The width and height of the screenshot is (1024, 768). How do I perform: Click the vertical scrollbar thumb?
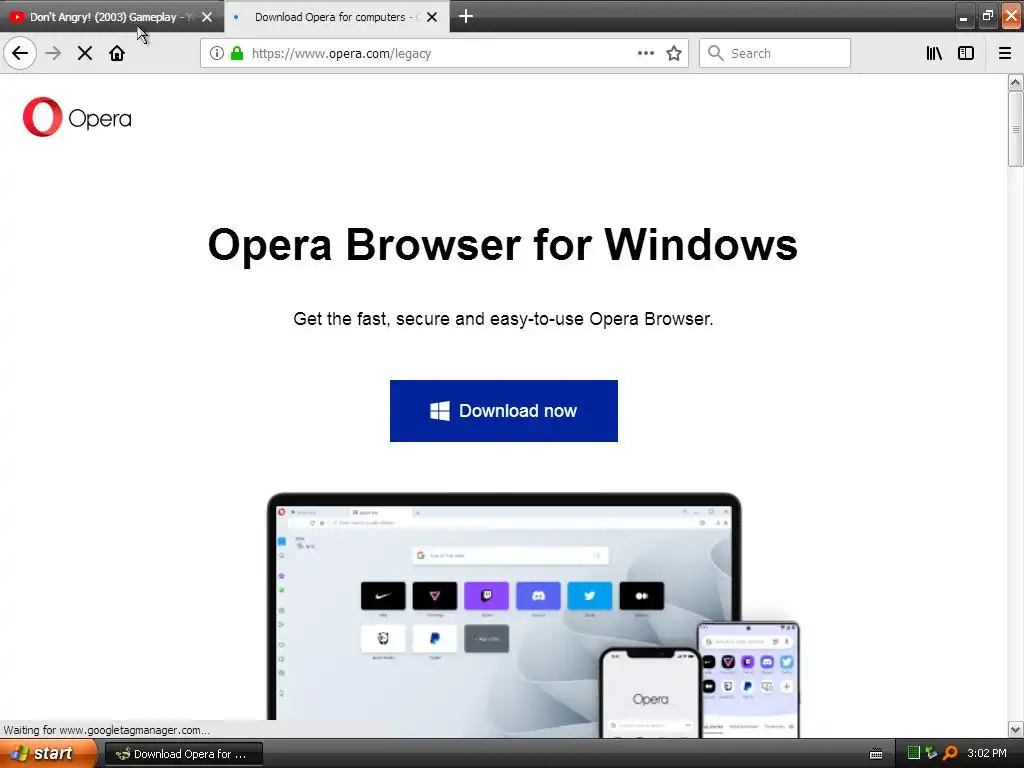pos(1015,129)
